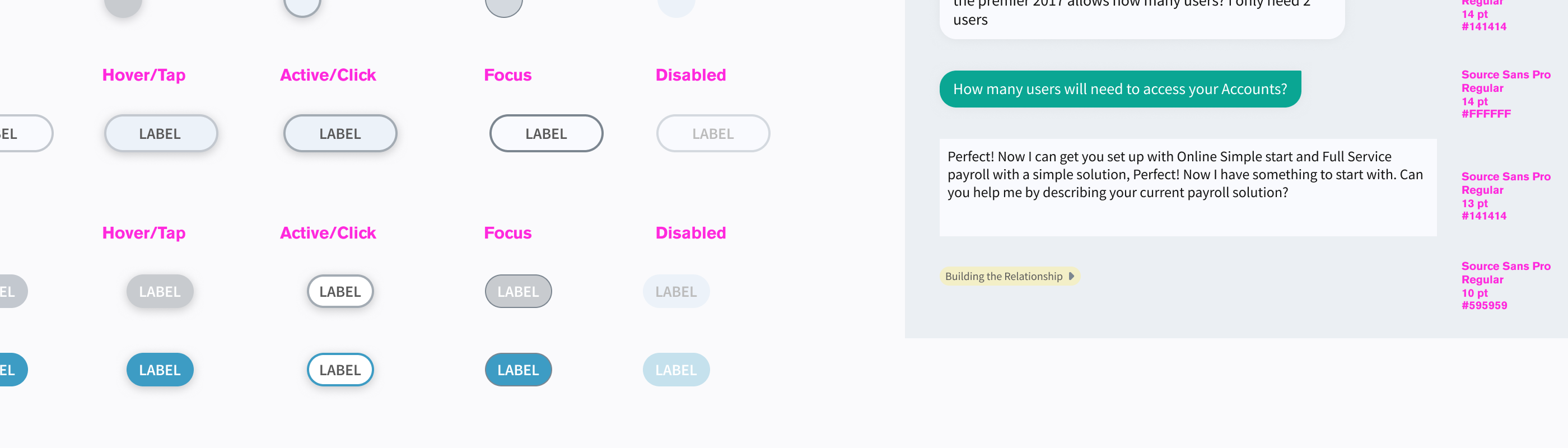Tap the solid gray Hover/Tap LABEL pill
The width and height of the screenshot is (1568, 448).
coord(160,292)
